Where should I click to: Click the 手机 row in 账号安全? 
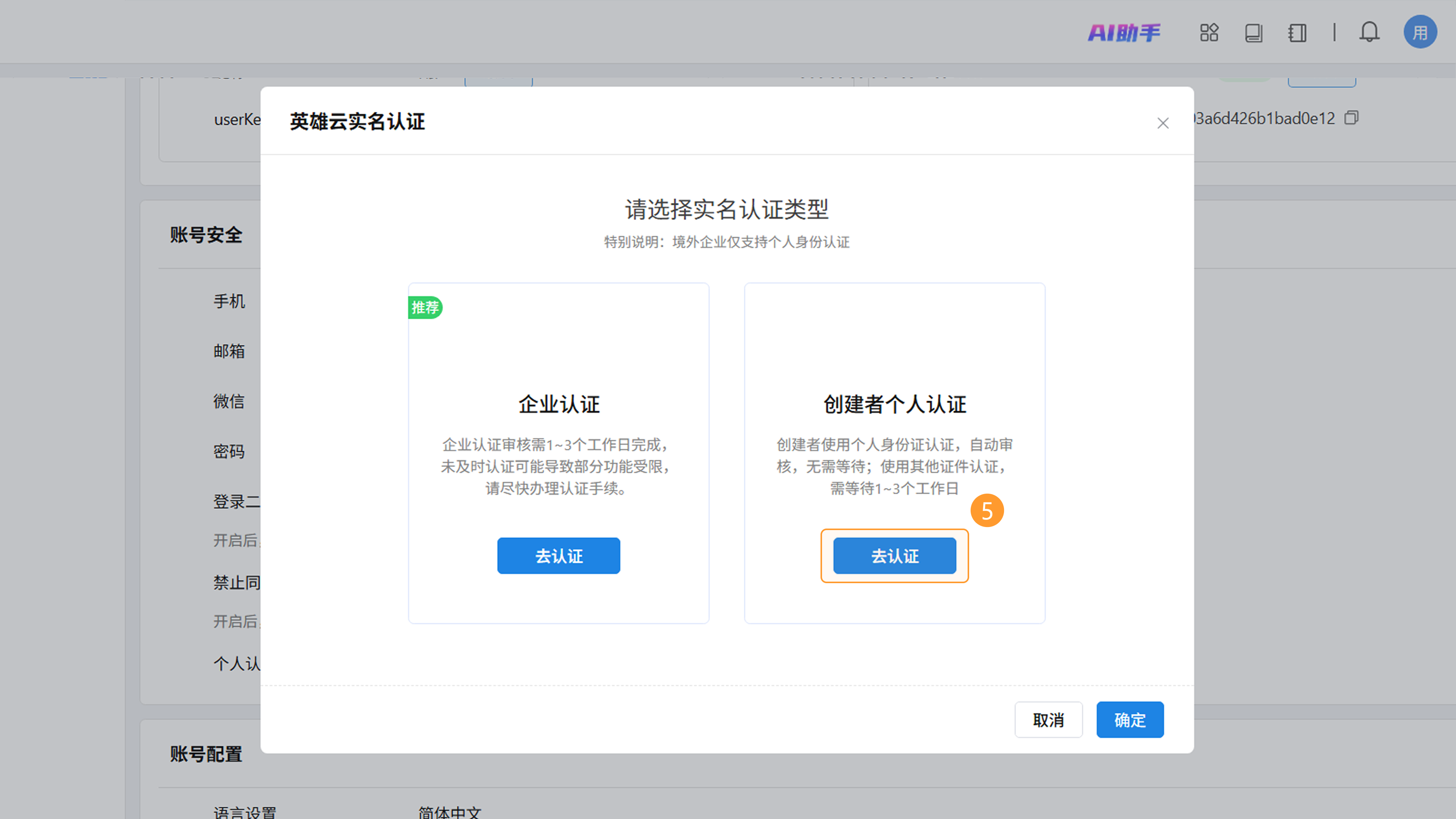pos(229,301)
